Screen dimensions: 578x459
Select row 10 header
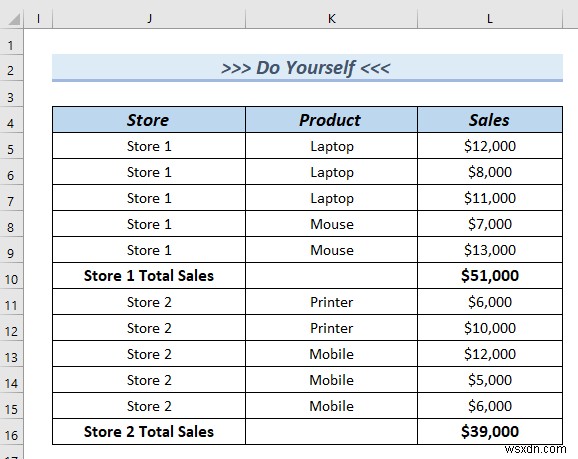11,279
